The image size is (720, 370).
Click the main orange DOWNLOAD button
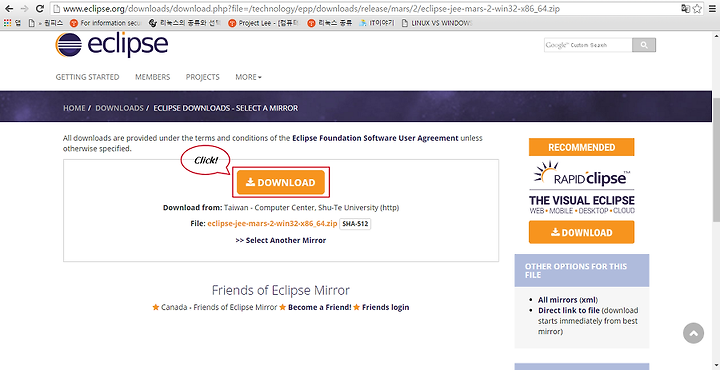[281, 182]
